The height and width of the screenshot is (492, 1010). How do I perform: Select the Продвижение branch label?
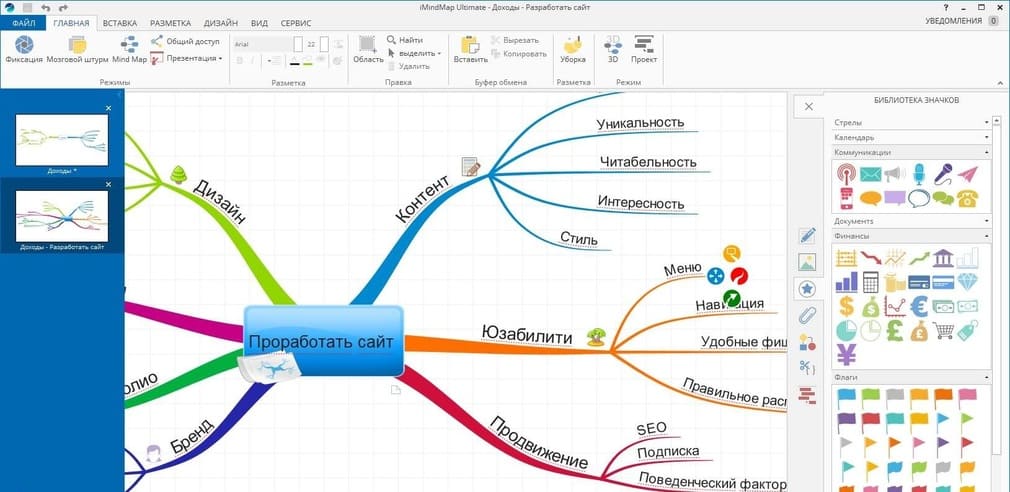coord(538,443)
